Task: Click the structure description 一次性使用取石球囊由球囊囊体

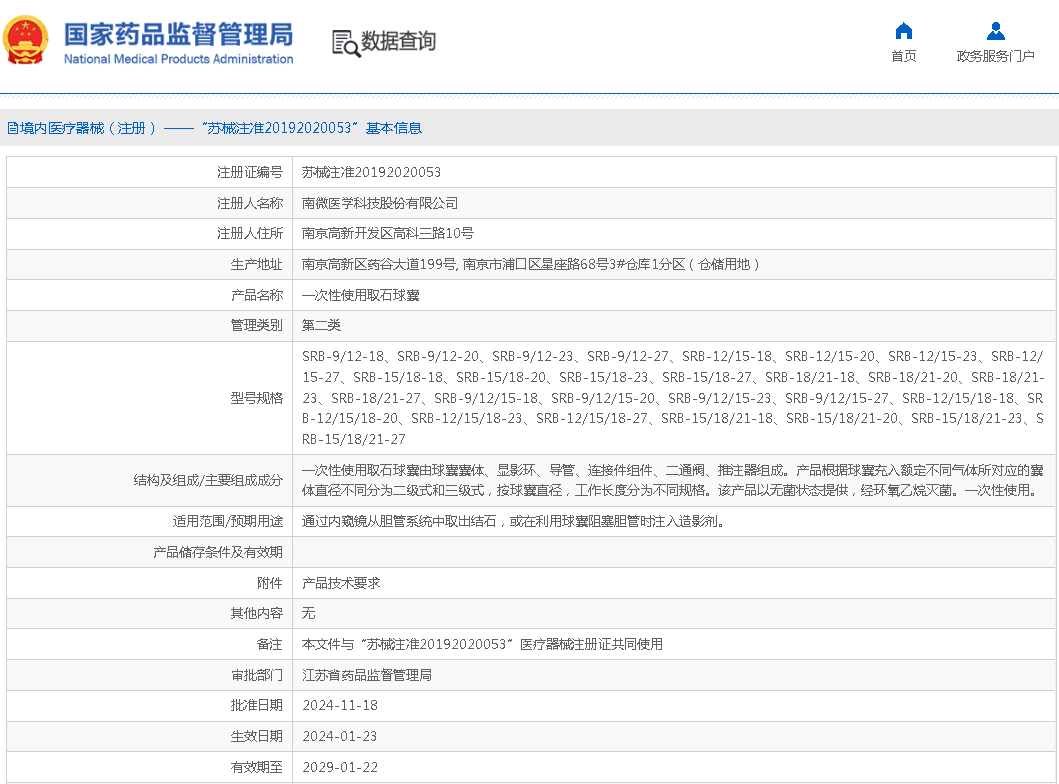Action: pyautogui.click(x=673, y=480)
